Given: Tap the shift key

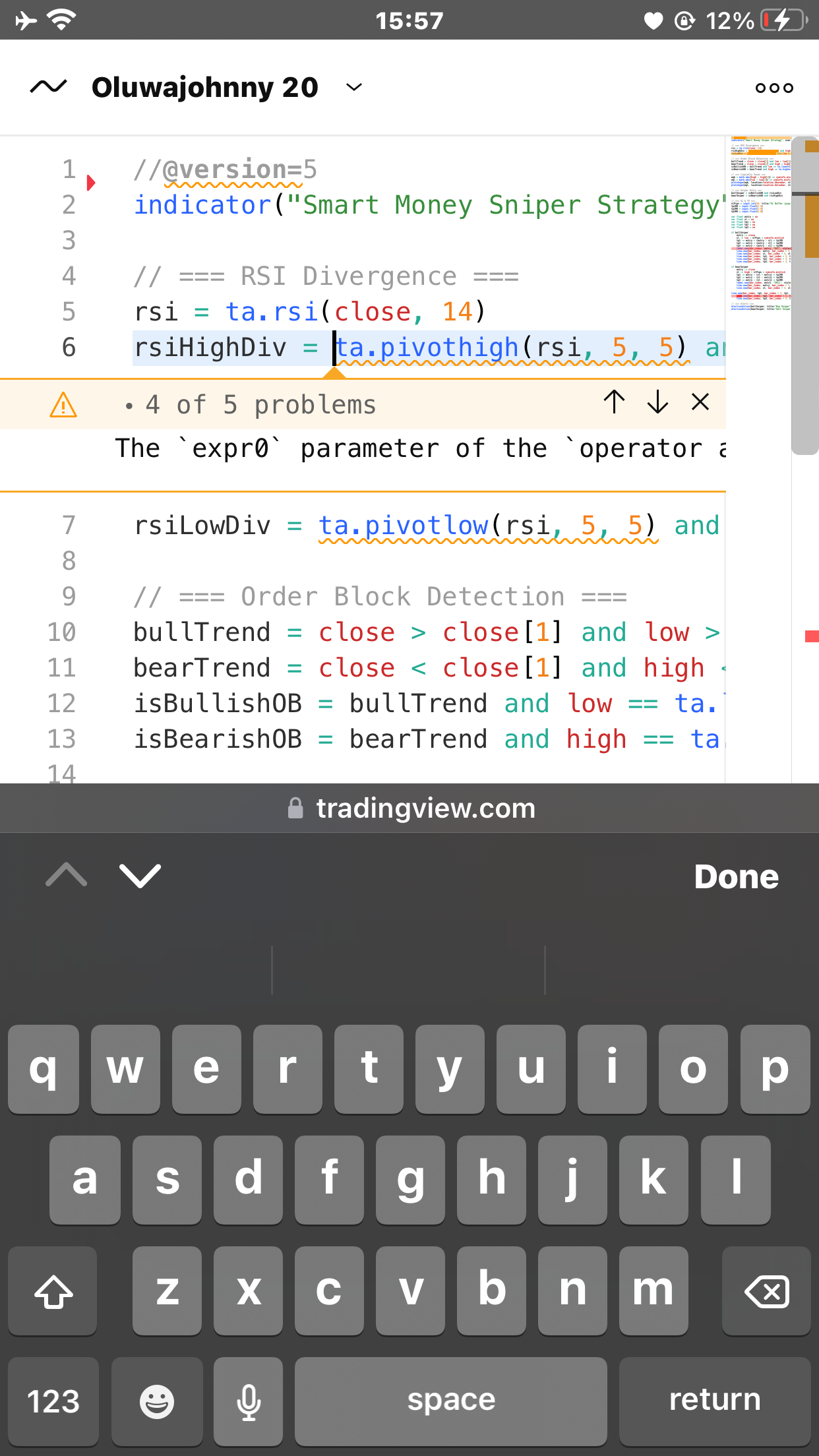Looking at the screenshot, I should (x=53, y=1290).
